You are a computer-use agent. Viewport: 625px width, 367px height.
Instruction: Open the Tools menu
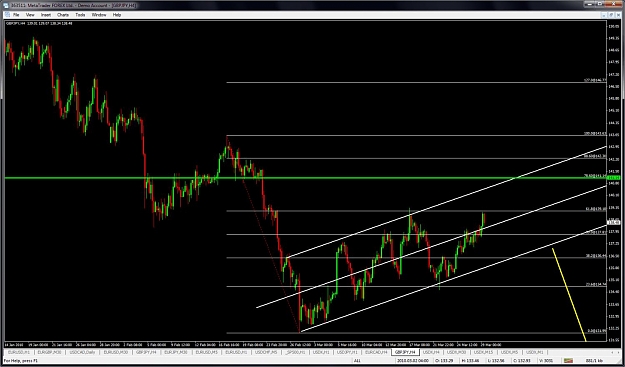pos(81,15)
